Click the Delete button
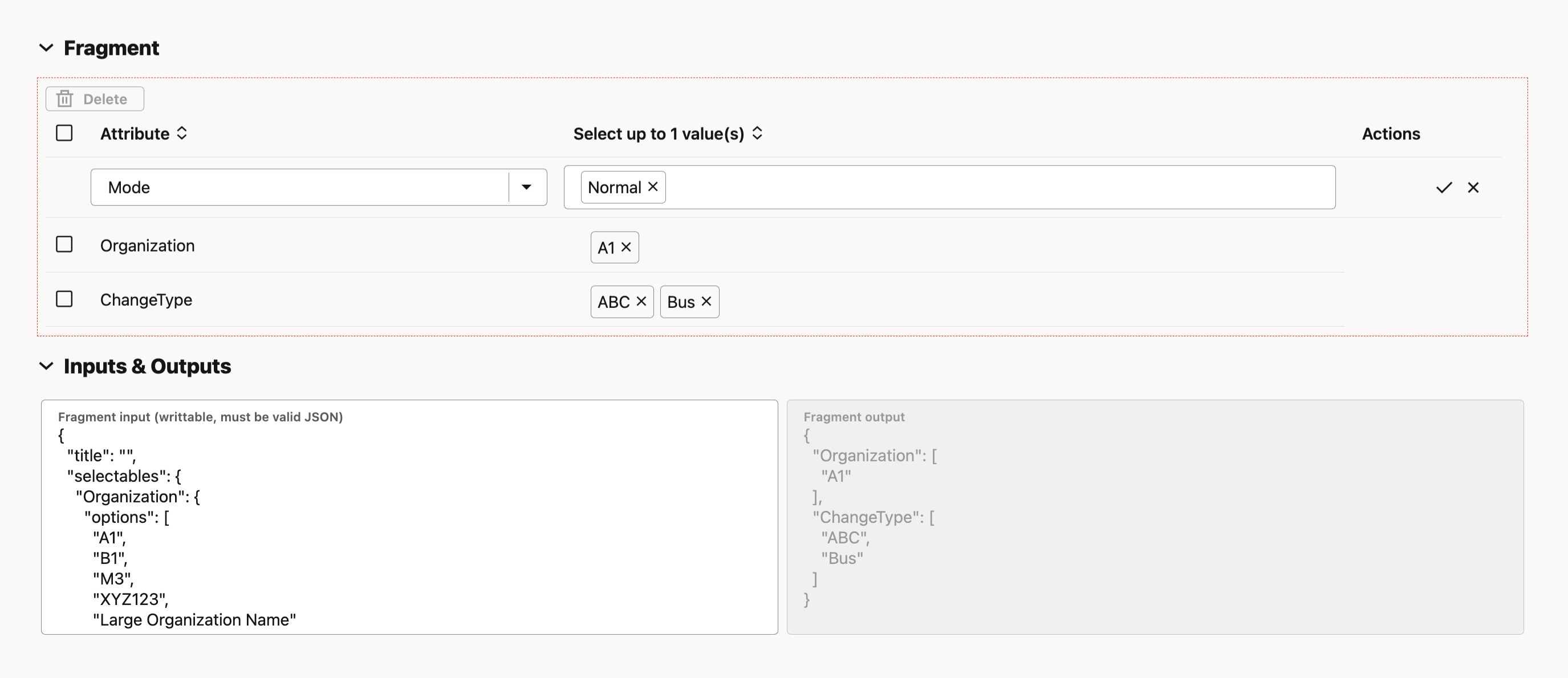 [x=95, y=99]
